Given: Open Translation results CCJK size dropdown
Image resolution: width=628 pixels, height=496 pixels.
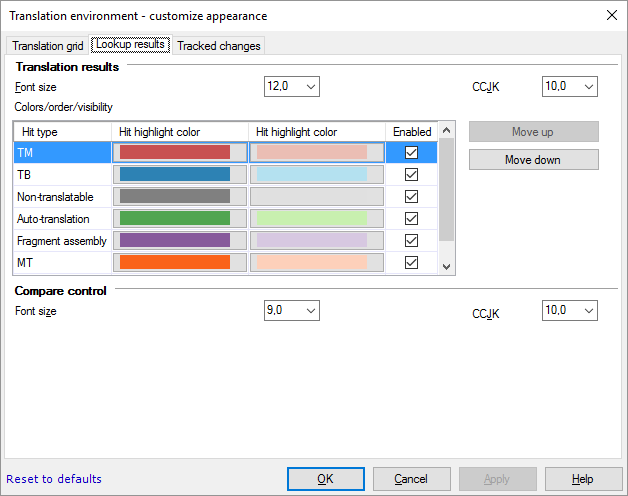Looking at the screenshot, I should 570,87.
